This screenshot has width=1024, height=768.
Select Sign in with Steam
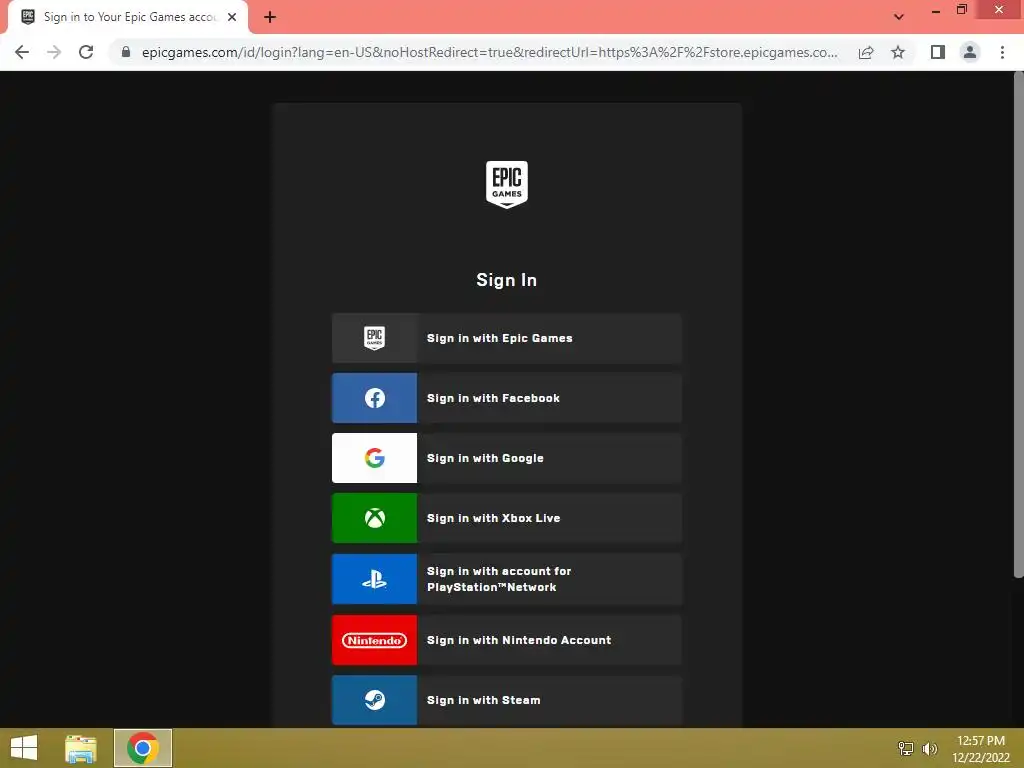507,701
